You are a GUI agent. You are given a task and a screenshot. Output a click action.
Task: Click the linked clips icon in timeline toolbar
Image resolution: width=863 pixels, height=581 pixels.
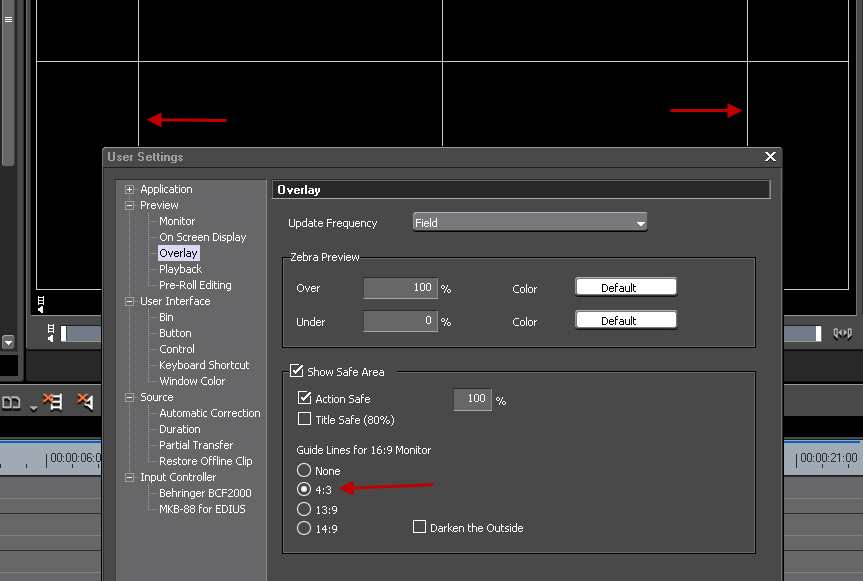click(x=11, y=403)
